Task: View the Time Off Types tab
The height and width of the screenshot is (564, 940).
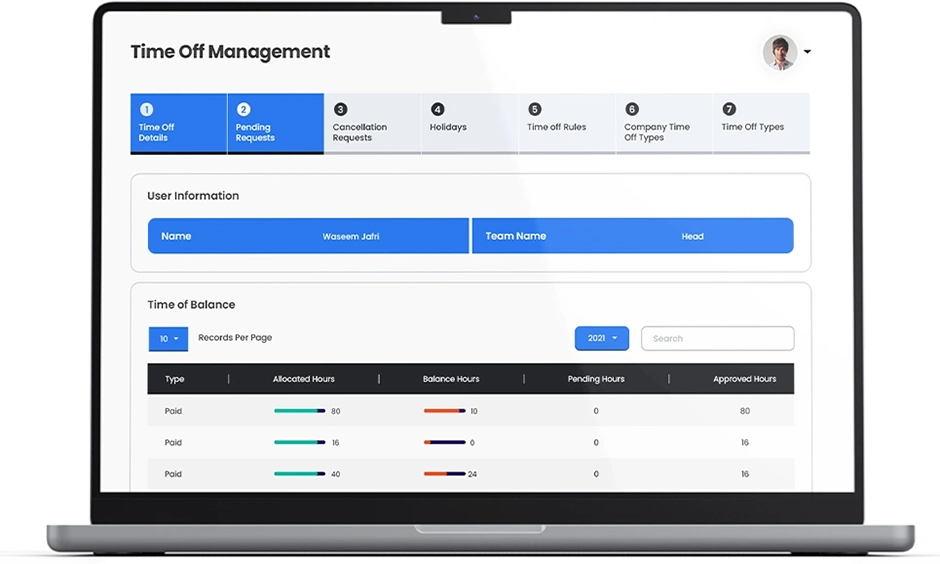Action: tap(761, 123)
